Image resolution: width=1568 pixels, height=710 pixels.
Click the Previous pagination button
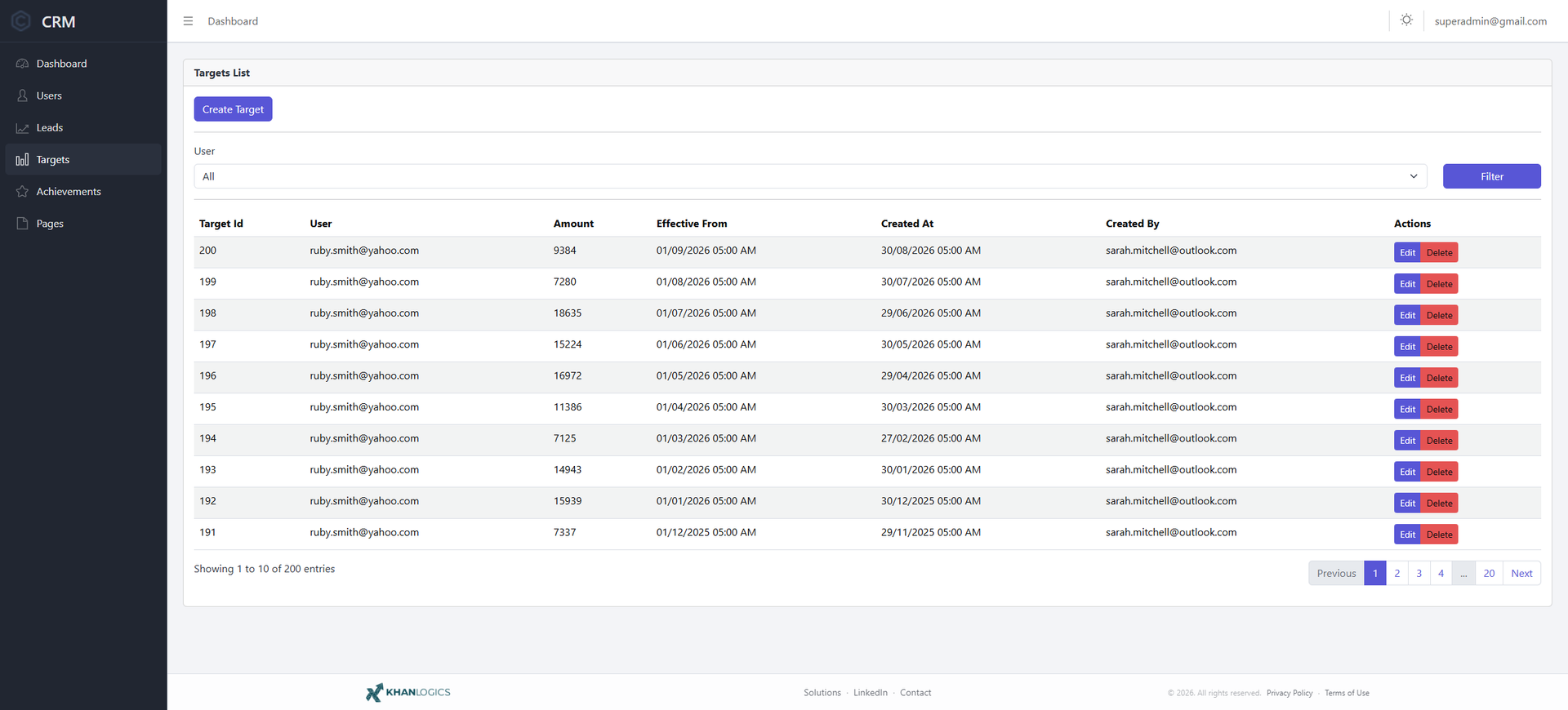pos(1336,574)
